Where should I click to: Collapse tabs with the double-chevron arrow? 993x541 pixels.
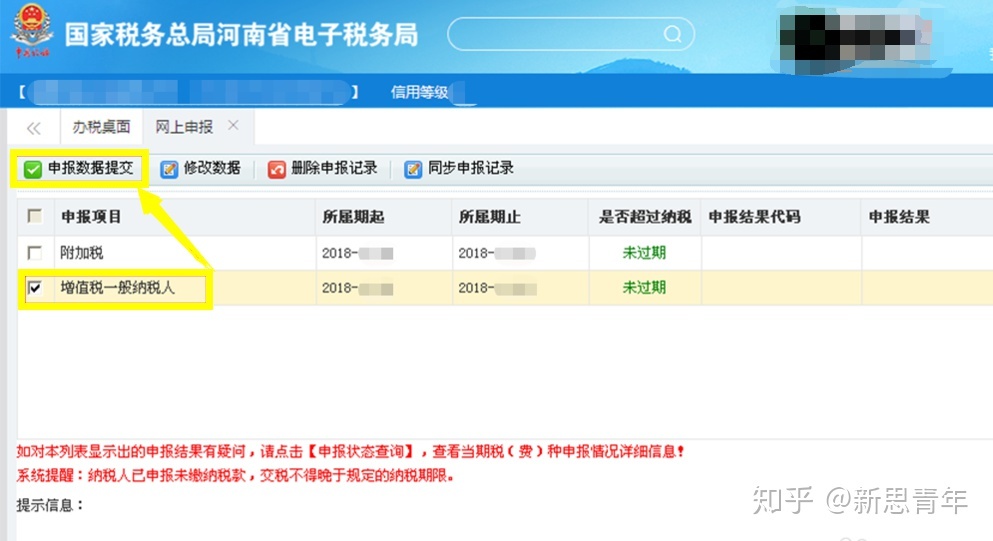pos(34,128)
